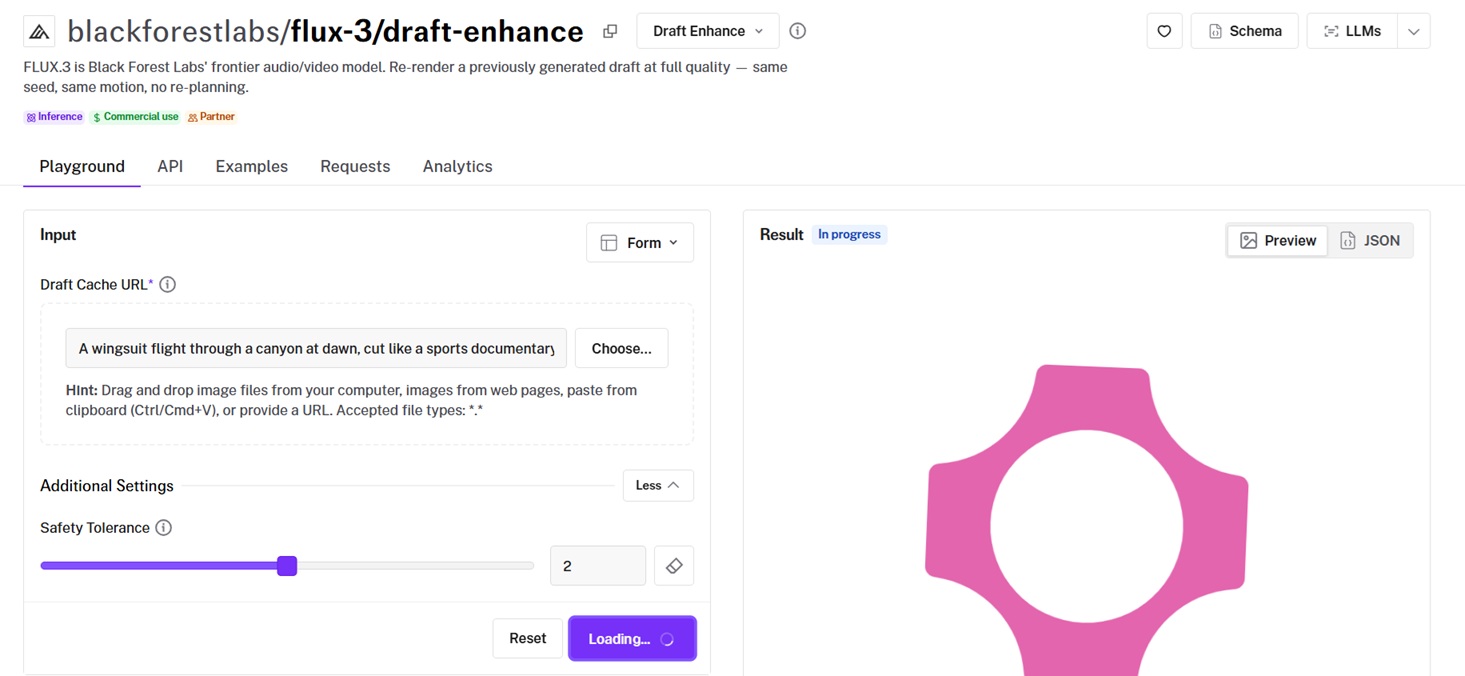Click the pink loading result image
1465x676 pixels.
[1087, 520]
